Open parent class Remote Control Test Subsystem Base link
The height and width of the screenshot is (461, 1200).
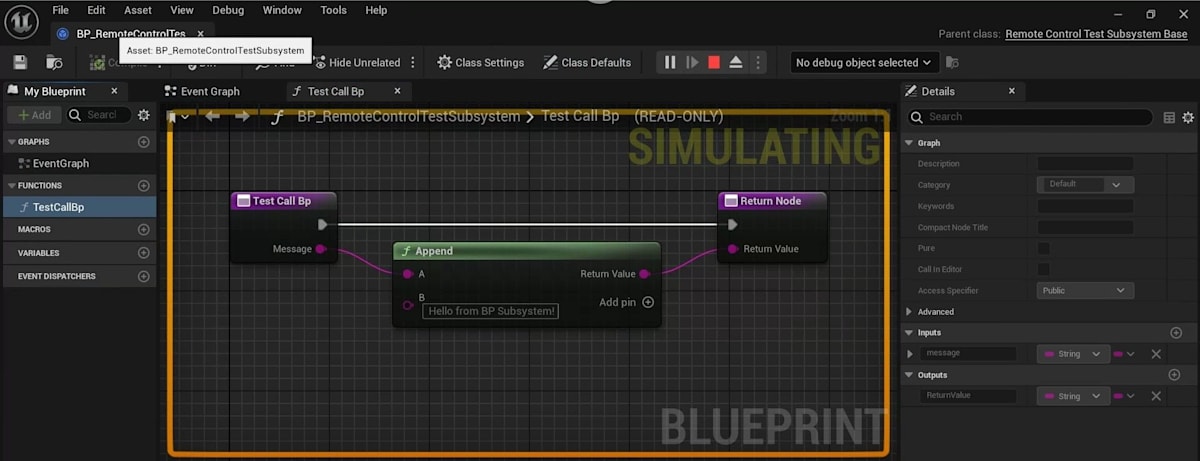coord(1096,34)
